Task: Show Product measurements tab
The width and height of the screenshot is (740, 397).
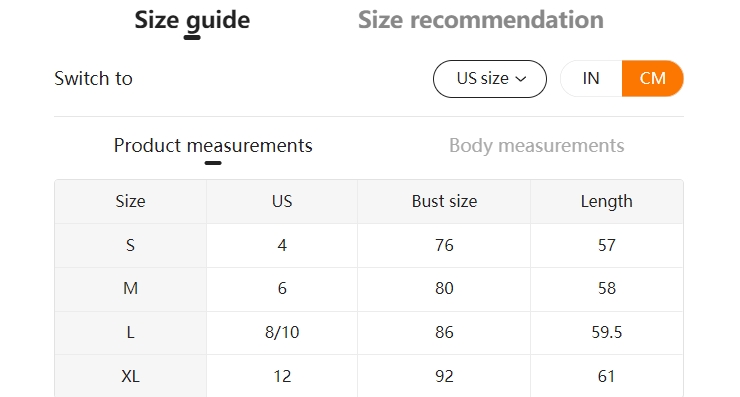Action: (213, 145)
